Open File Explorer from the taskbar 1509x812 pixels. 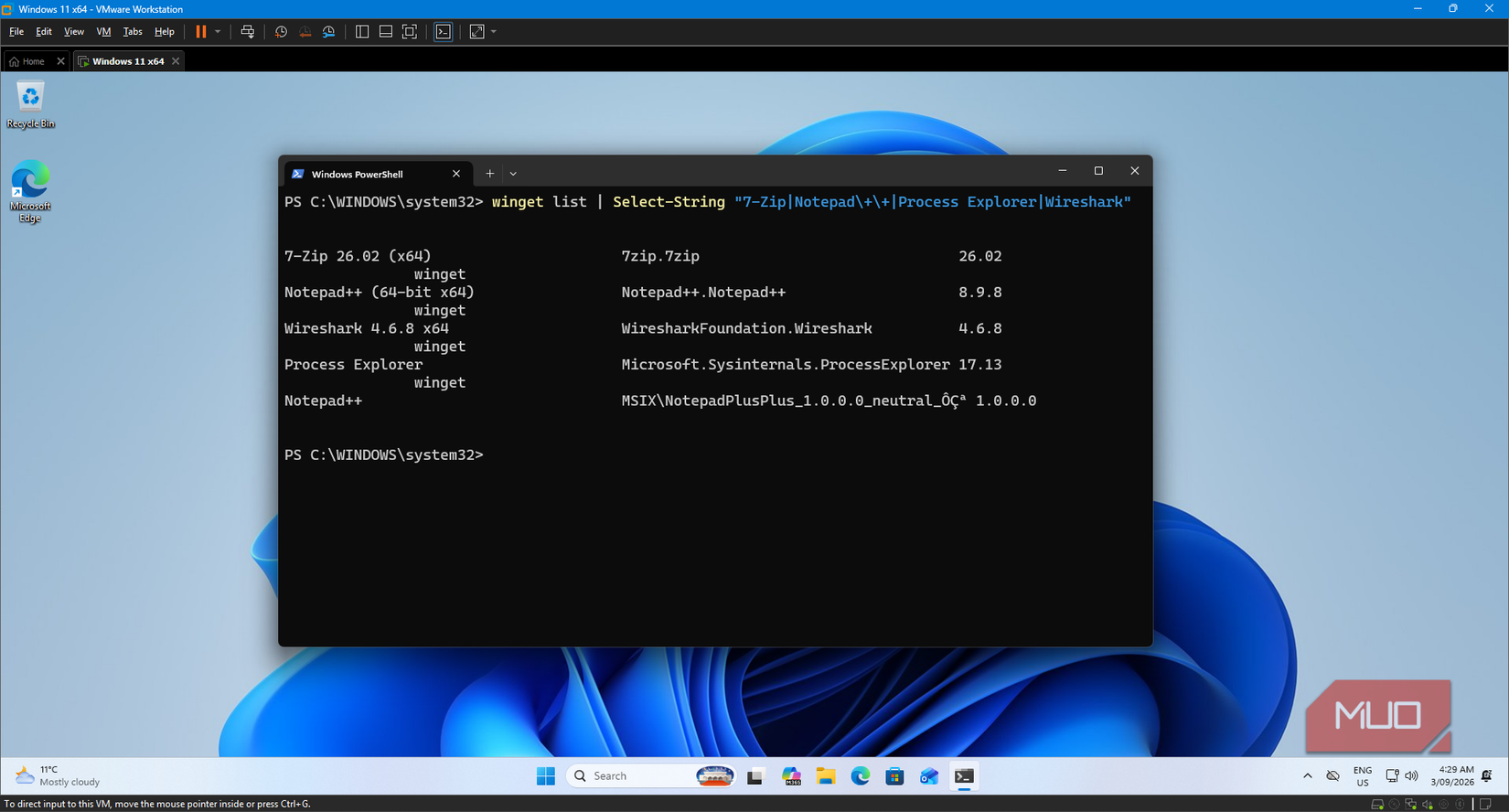tap(826, 776)
